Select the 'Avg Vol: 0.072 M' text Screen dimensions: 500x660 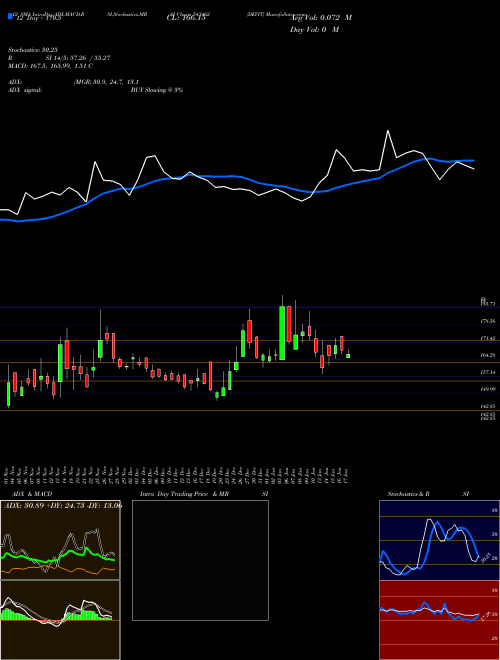[x=321, y=18]
